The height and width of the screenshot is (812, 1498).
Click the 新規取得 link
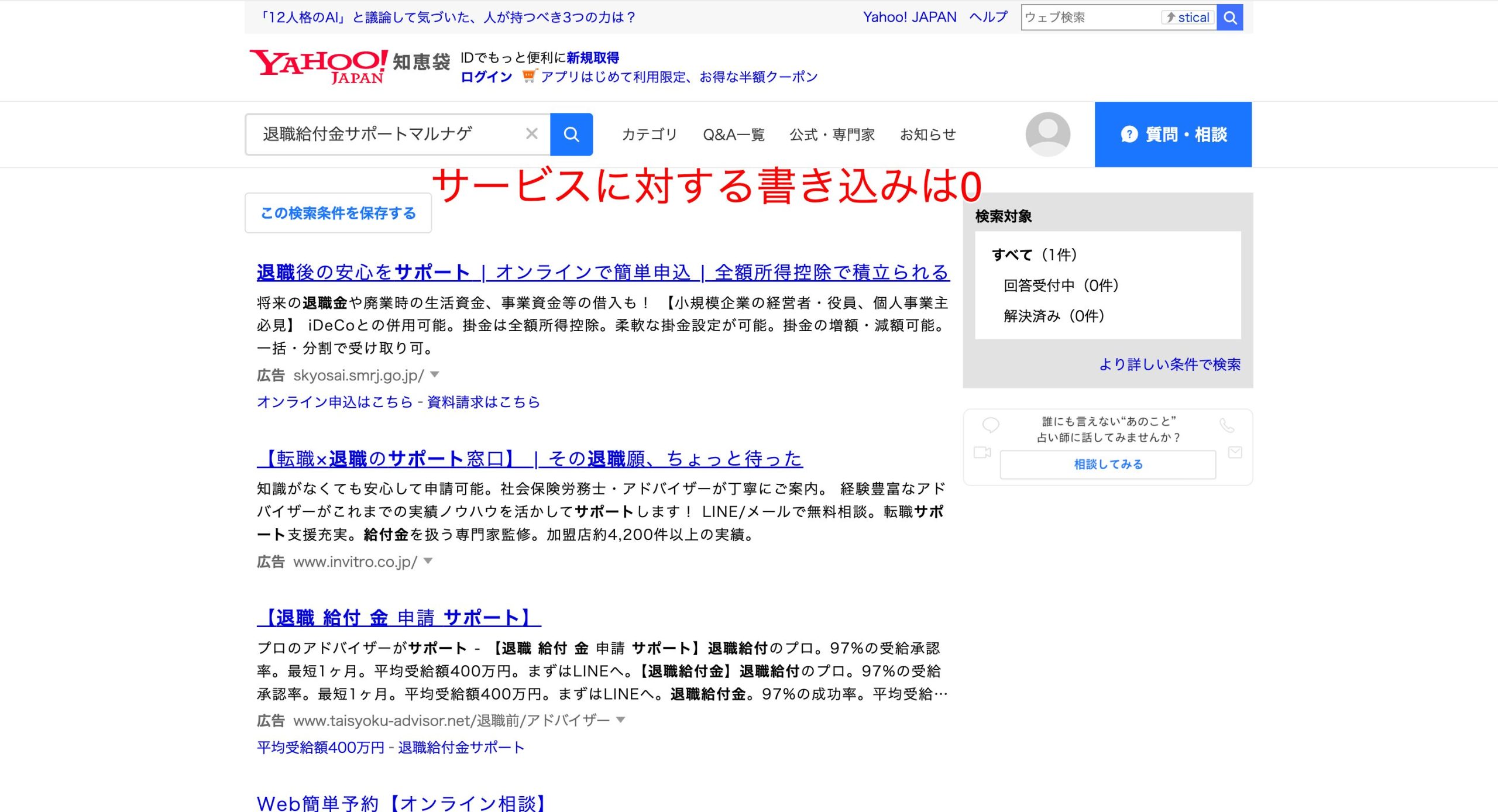593,57
